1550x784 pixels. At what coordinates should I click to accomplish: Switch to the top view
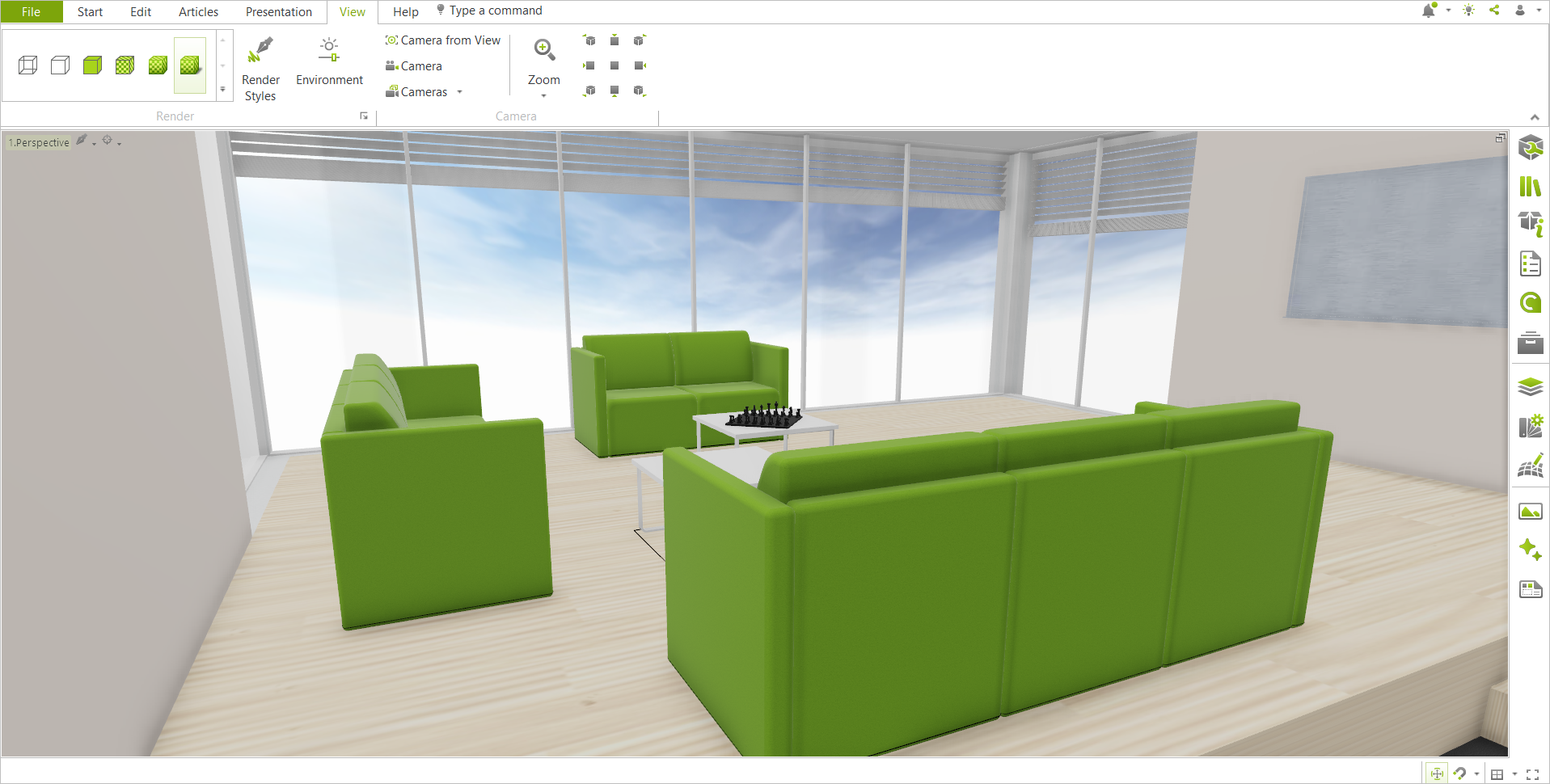pyautogui.click(x=615, y=40)
